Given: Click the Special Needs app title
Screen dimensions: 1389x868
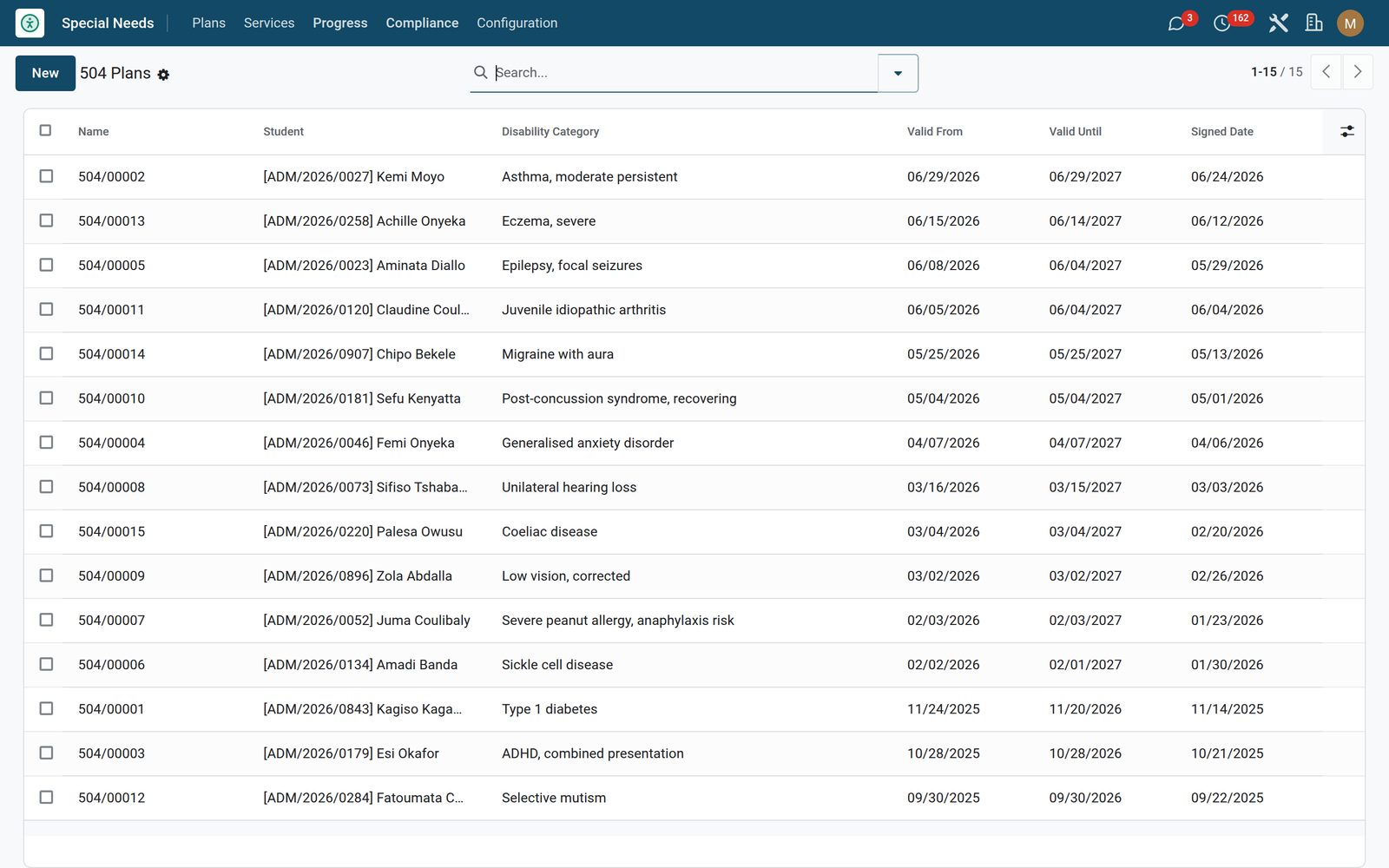Looking at the screenshot, I should pos(108,23).
